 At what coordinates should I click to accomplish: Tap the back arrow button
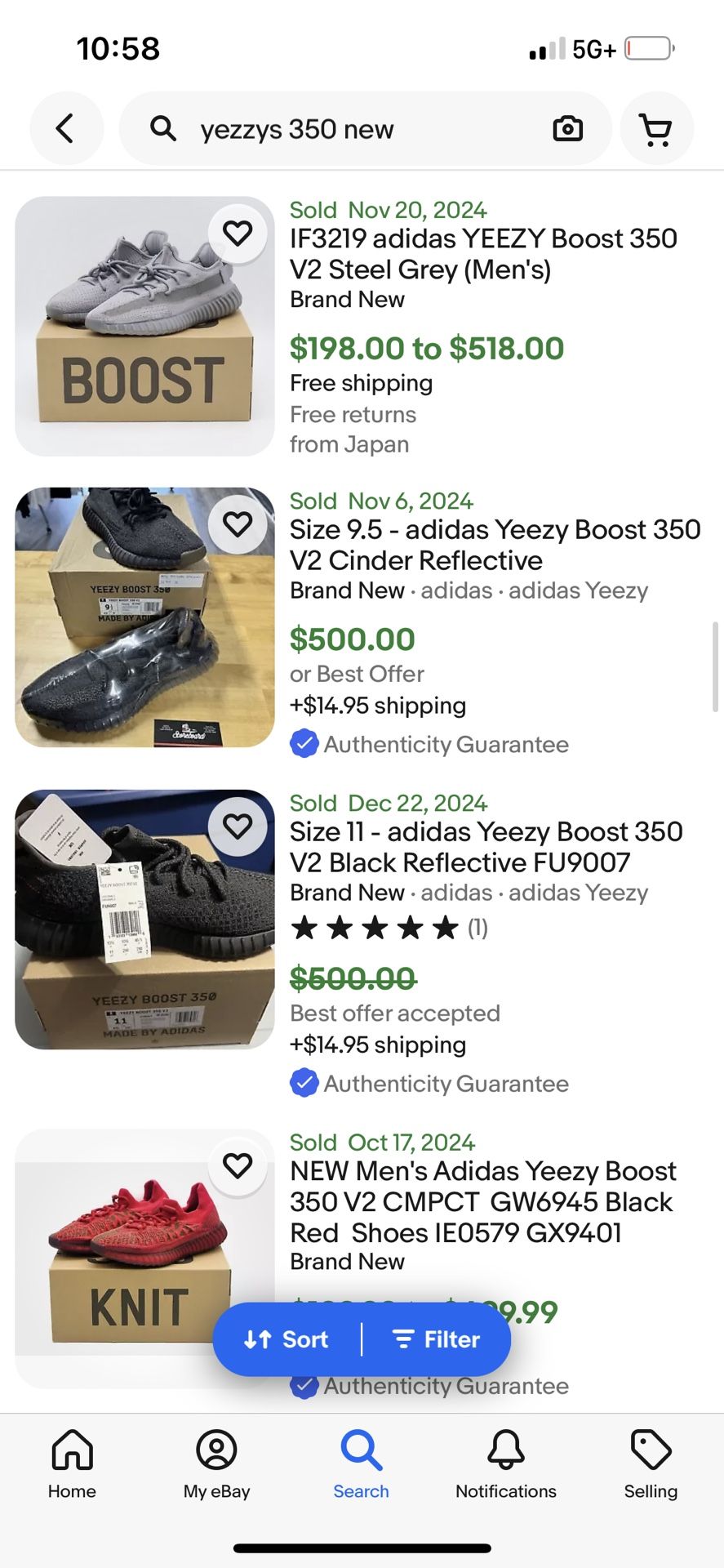coord(66,129)
